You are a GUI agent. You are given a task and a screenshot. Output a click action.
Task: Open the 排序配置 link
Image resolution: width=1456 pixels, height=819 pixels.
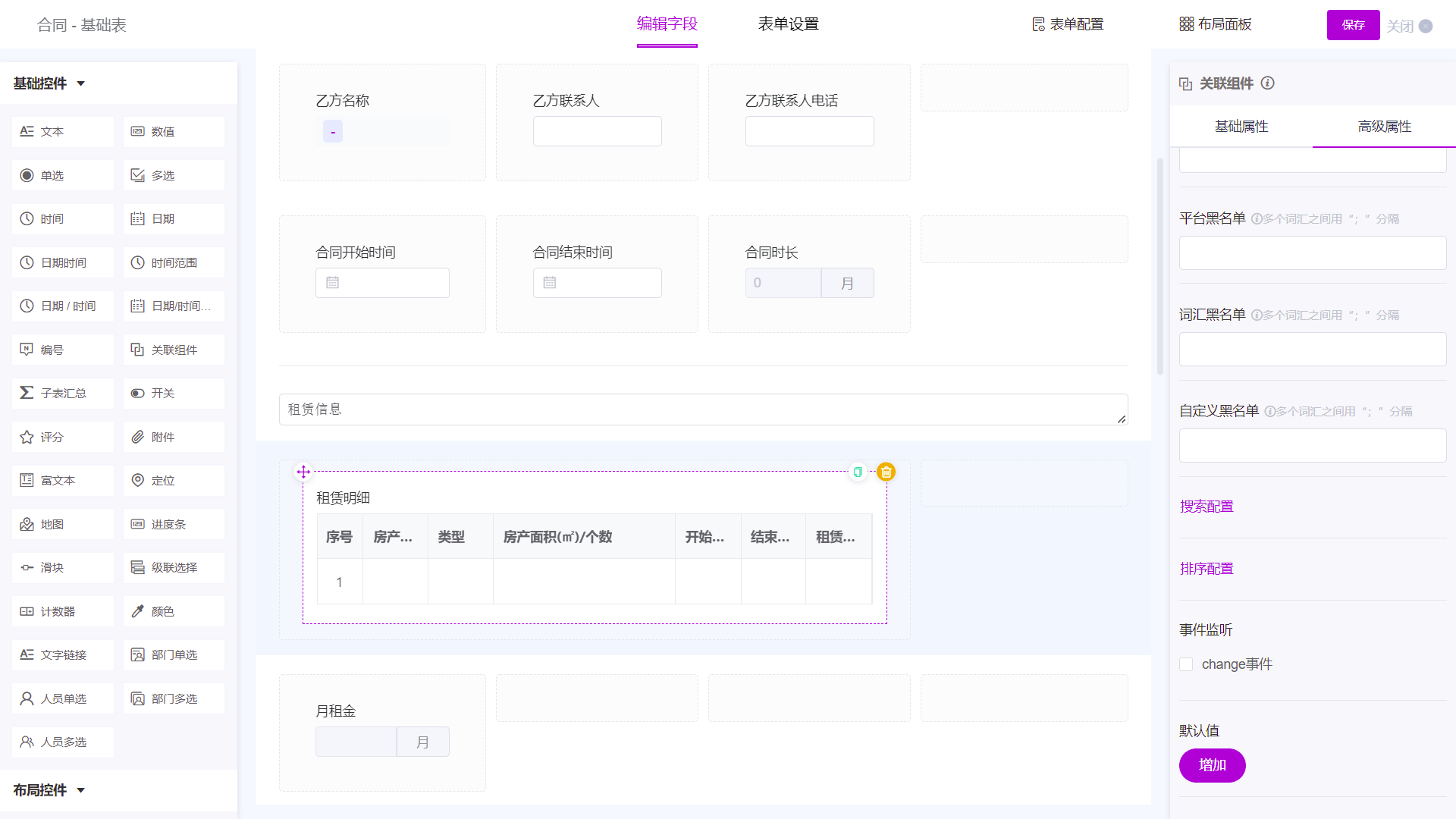tap(1207, 569)
